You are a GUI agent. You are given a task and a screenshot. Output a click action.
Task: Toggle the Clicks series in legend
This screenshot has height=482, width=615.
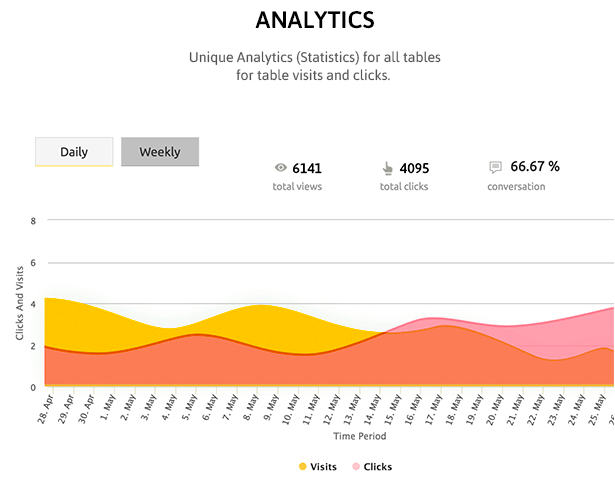point(372,467)
